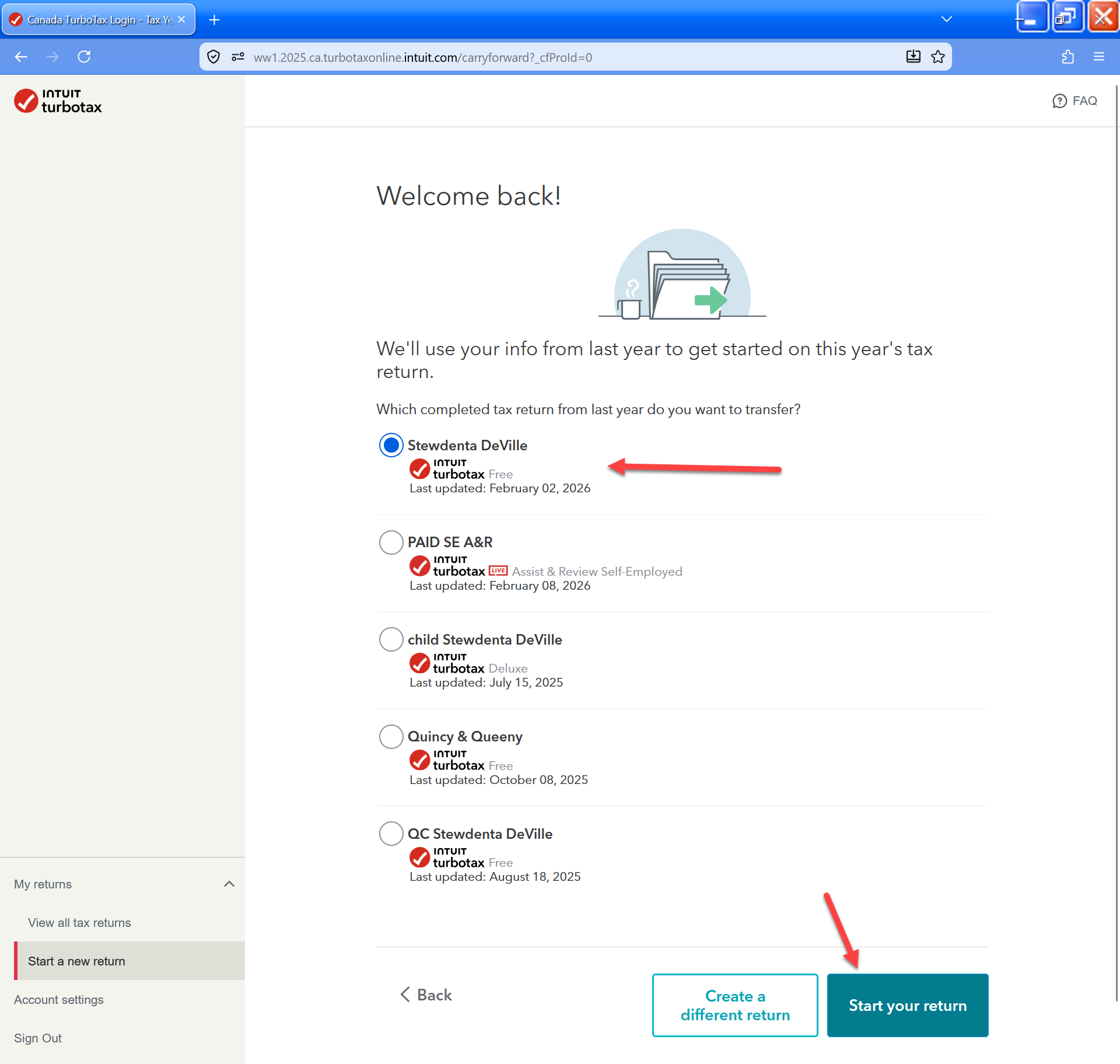Open Account settings in the sidebar
The image size is (1120, 1064).
point(58,1000)
